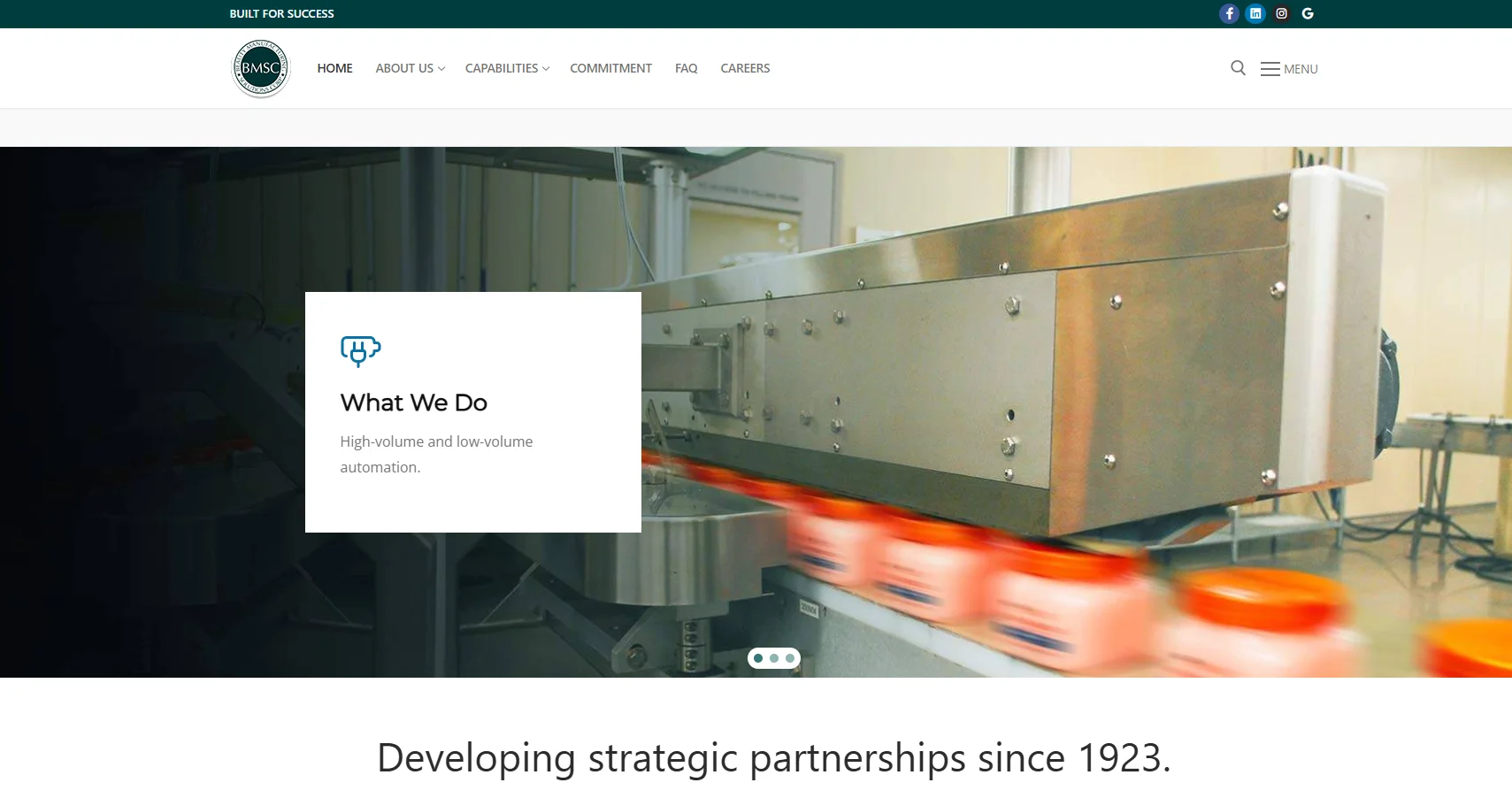The width and height of the screenshot is (1512, 798).
Task: Select the first carousel slide dot
Action: click(x=758, y=658)
